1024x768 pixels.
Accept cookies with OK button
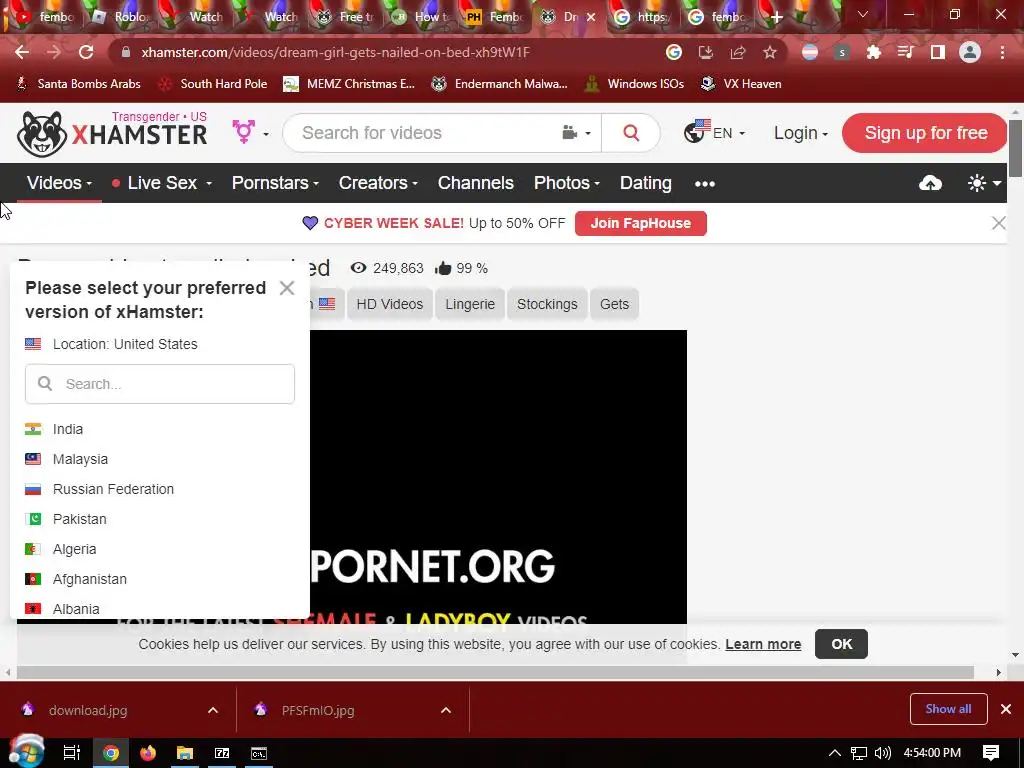pos(841,644)
